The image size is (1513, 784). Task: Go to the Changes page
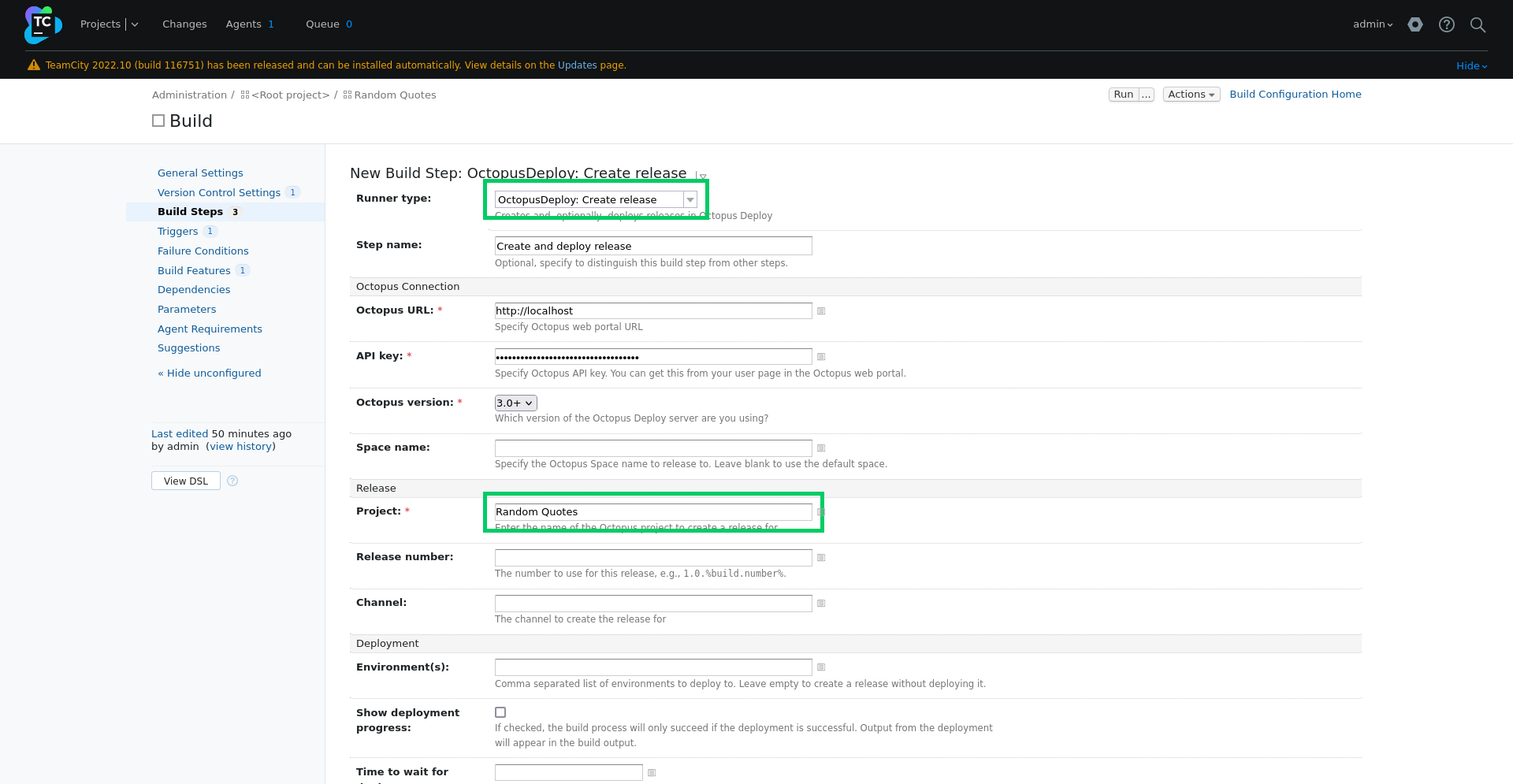point(184,24)
